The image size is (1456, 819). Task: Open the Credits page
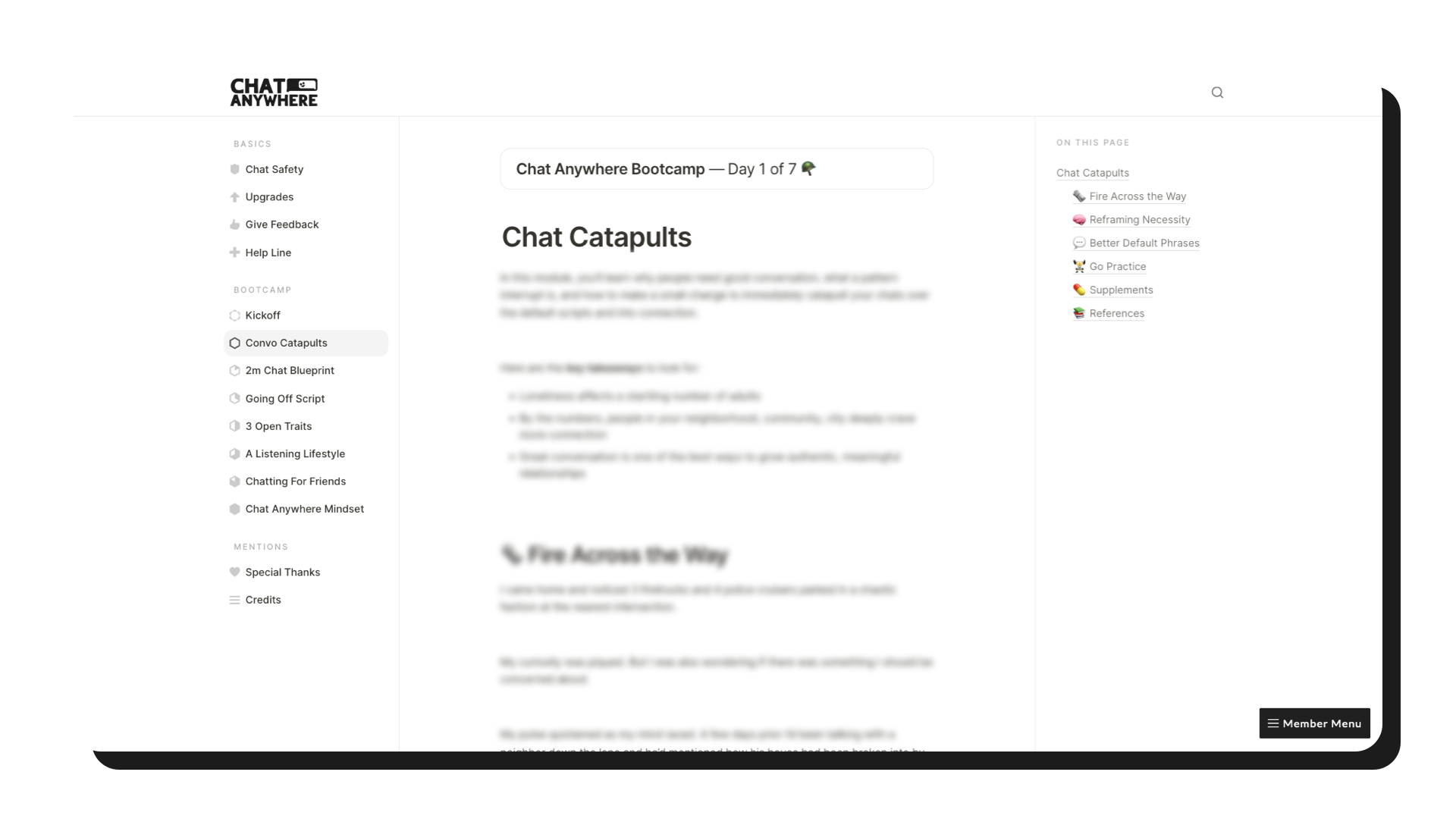tap(263, 599)
